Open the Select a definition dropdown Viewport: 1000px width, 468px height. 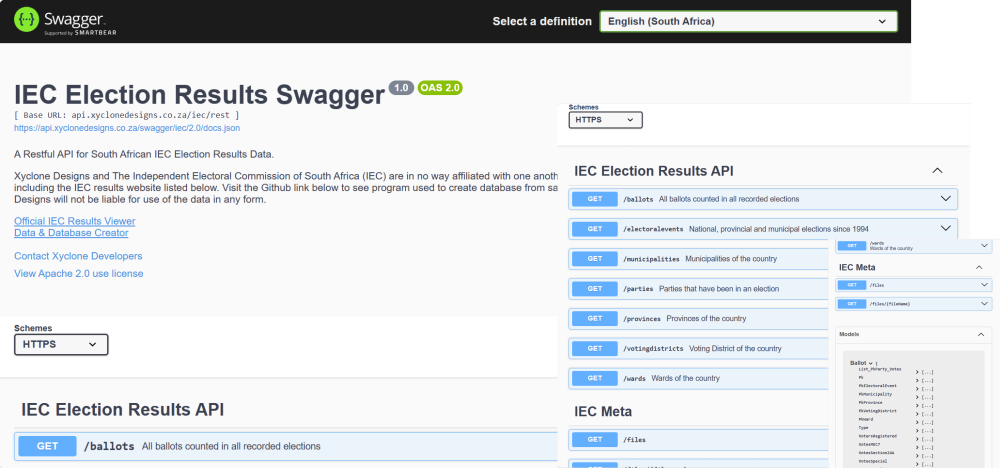pos(748,21)
